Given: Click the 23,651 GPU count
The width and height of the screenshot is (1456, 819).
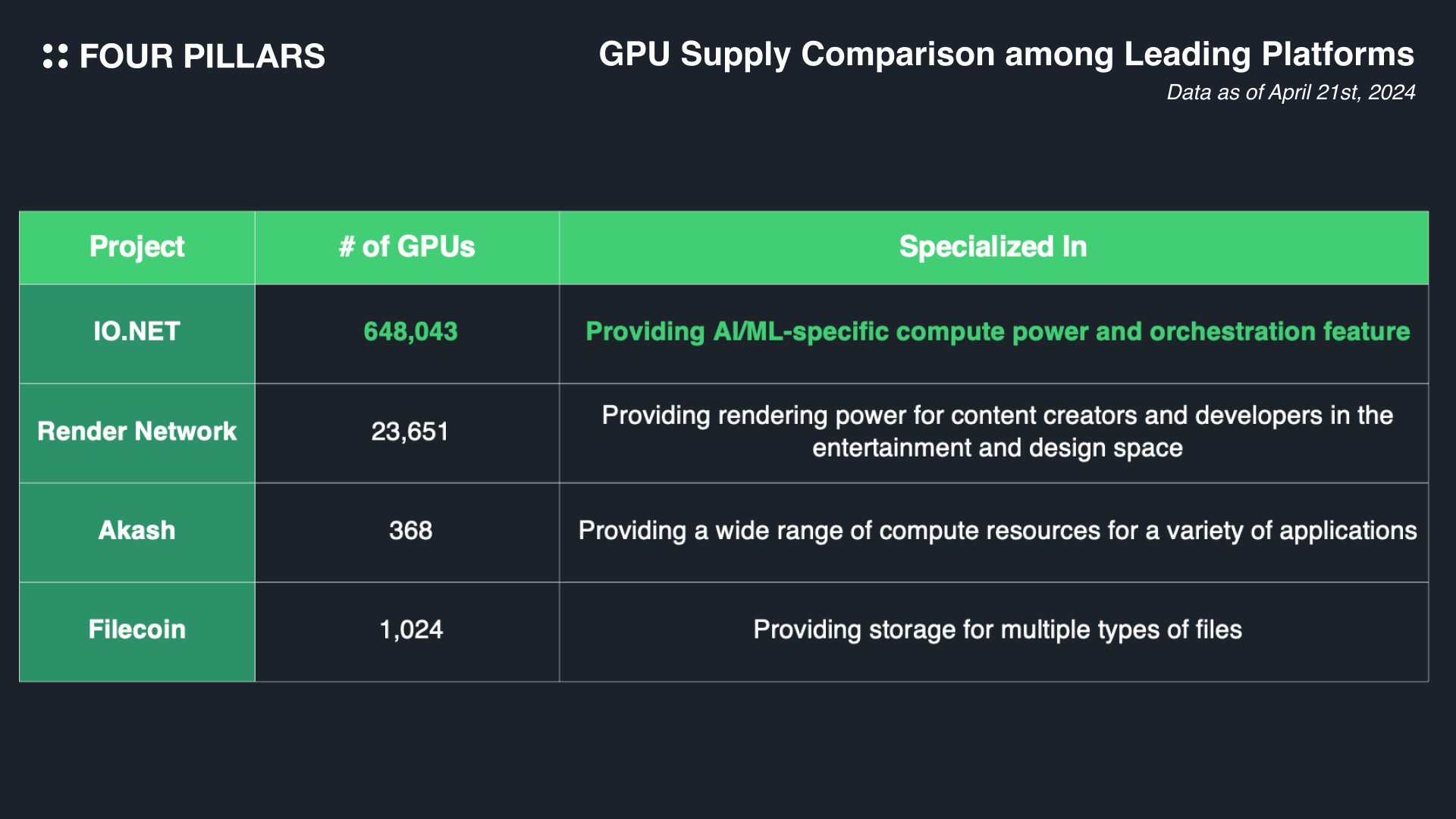Looking at the screenshot, I should [x=409, y=431].
